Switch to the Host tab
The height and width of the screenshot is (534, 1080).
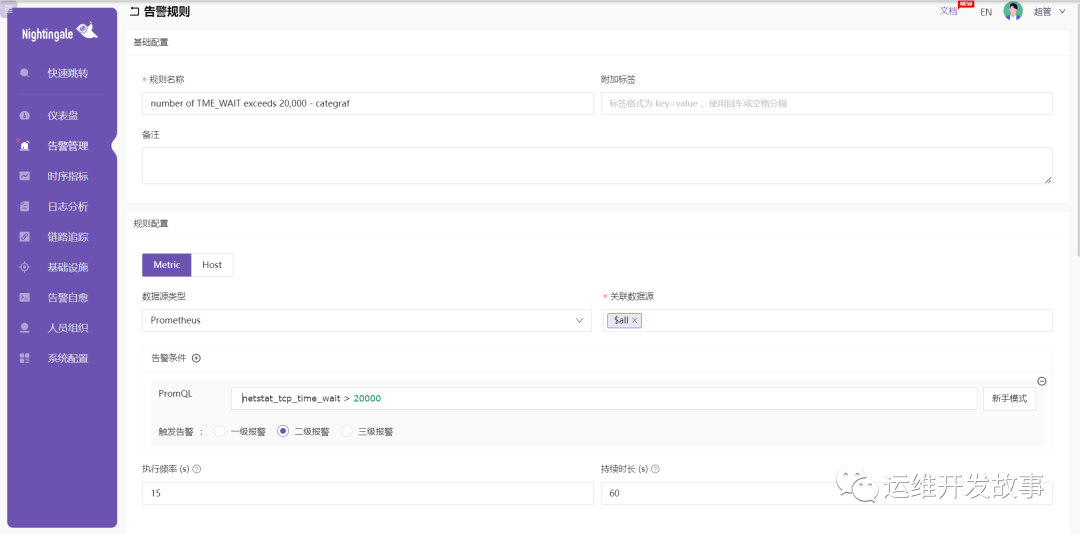point(212,265)
